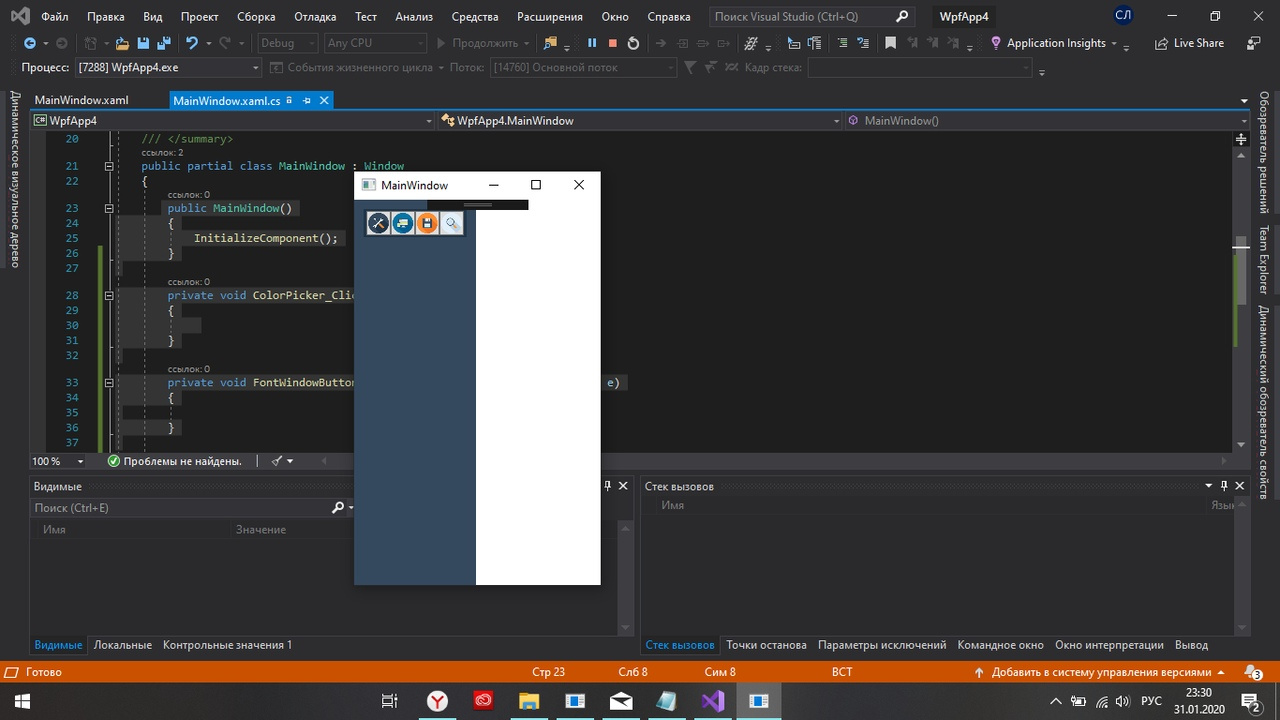
Task: Open the Обозреватель решений side panel
Action: pyautogui.click(x=1264, y=152)
